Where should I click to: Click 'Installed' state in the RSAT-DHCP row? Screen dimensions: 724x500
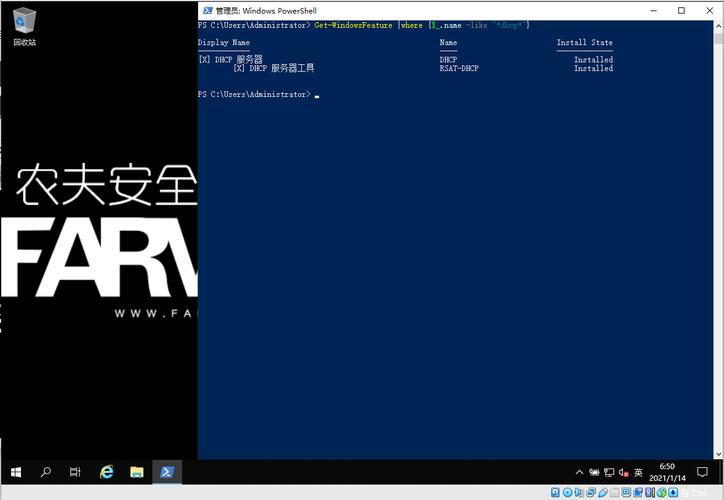coord(593,68)
